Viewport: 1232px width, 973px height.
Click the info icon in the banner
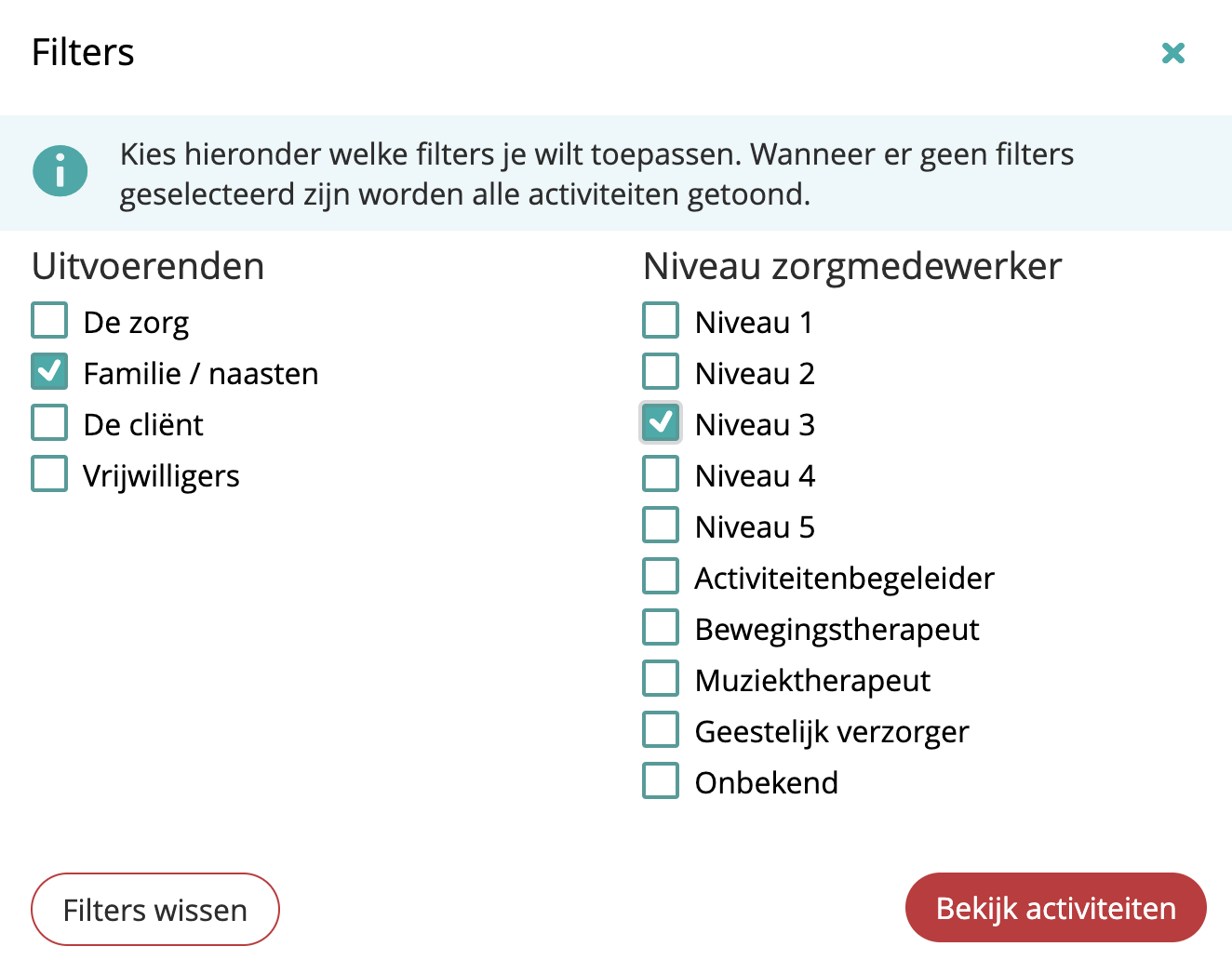tap(60, 171)
